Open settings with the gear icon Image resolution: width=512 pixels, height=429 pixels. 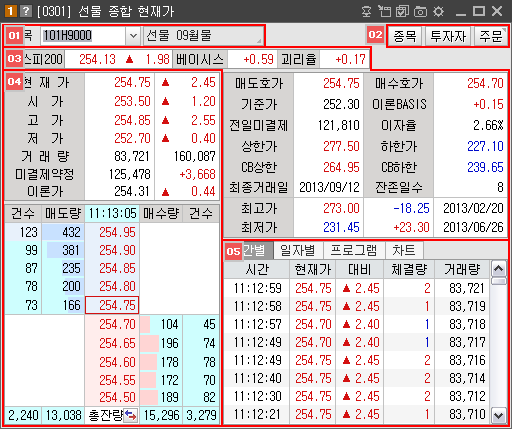pos(438,12)
